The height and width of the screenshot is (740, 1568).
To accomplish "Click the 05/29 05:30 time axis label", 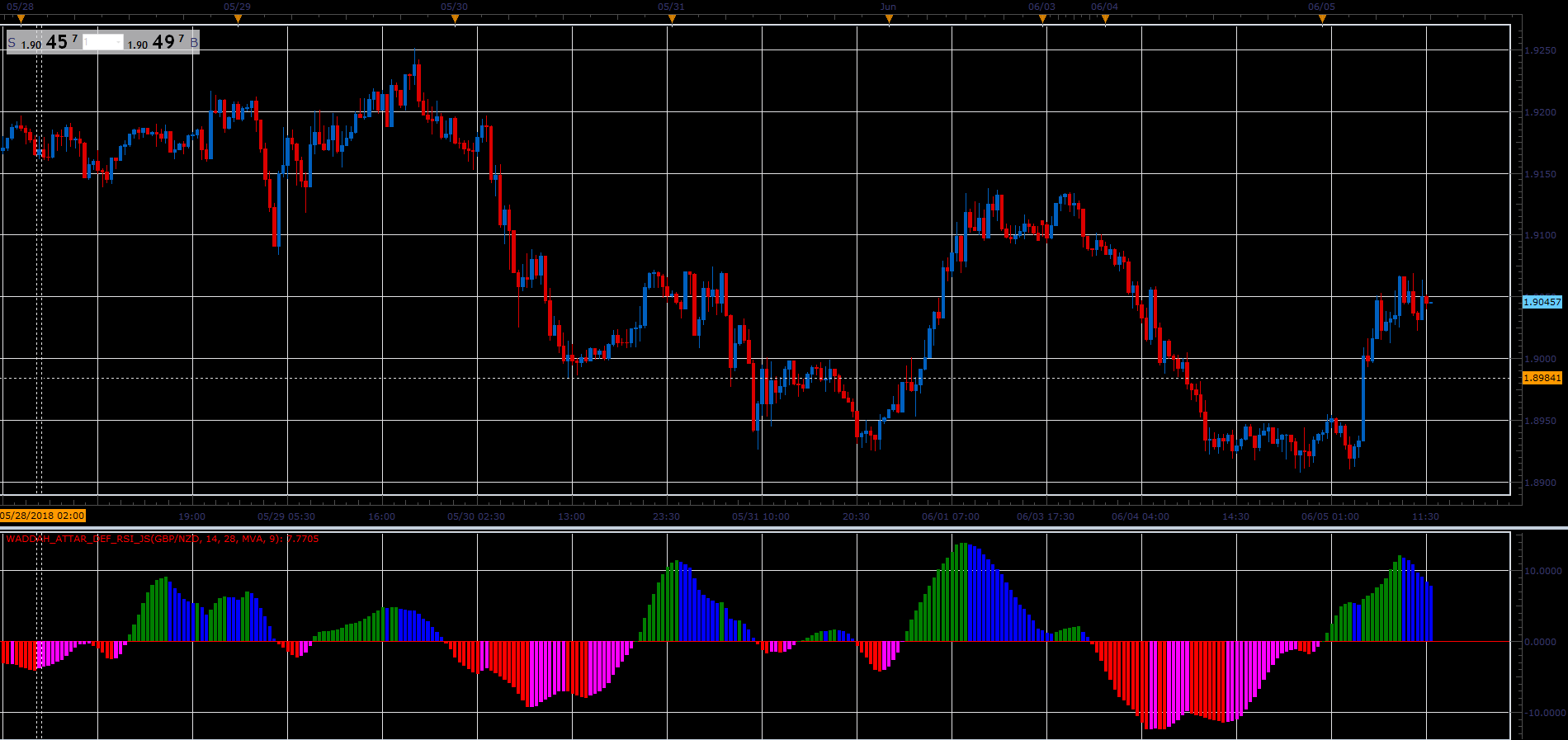I will click(x=286, y=516).
